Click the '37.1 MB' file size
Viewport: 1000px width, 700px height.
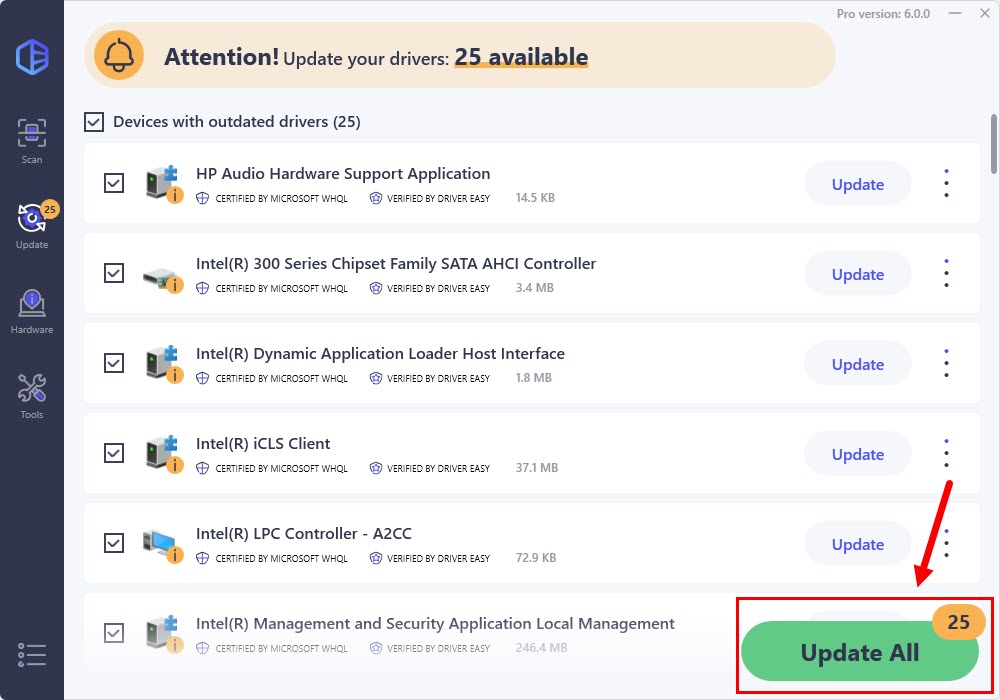click(x=536, y=468)
